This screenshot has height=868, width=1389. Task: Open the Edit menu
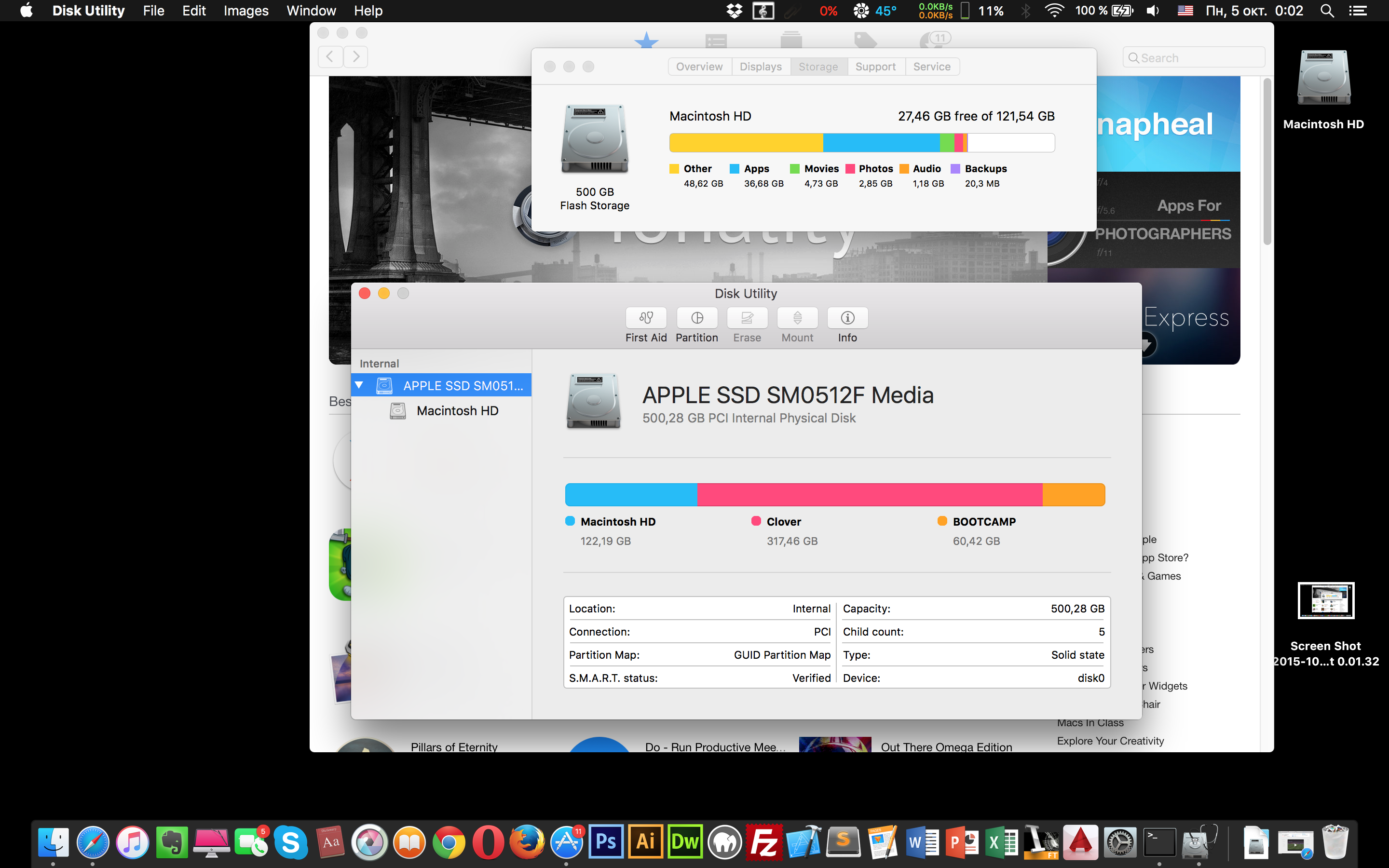coord(194,11)
